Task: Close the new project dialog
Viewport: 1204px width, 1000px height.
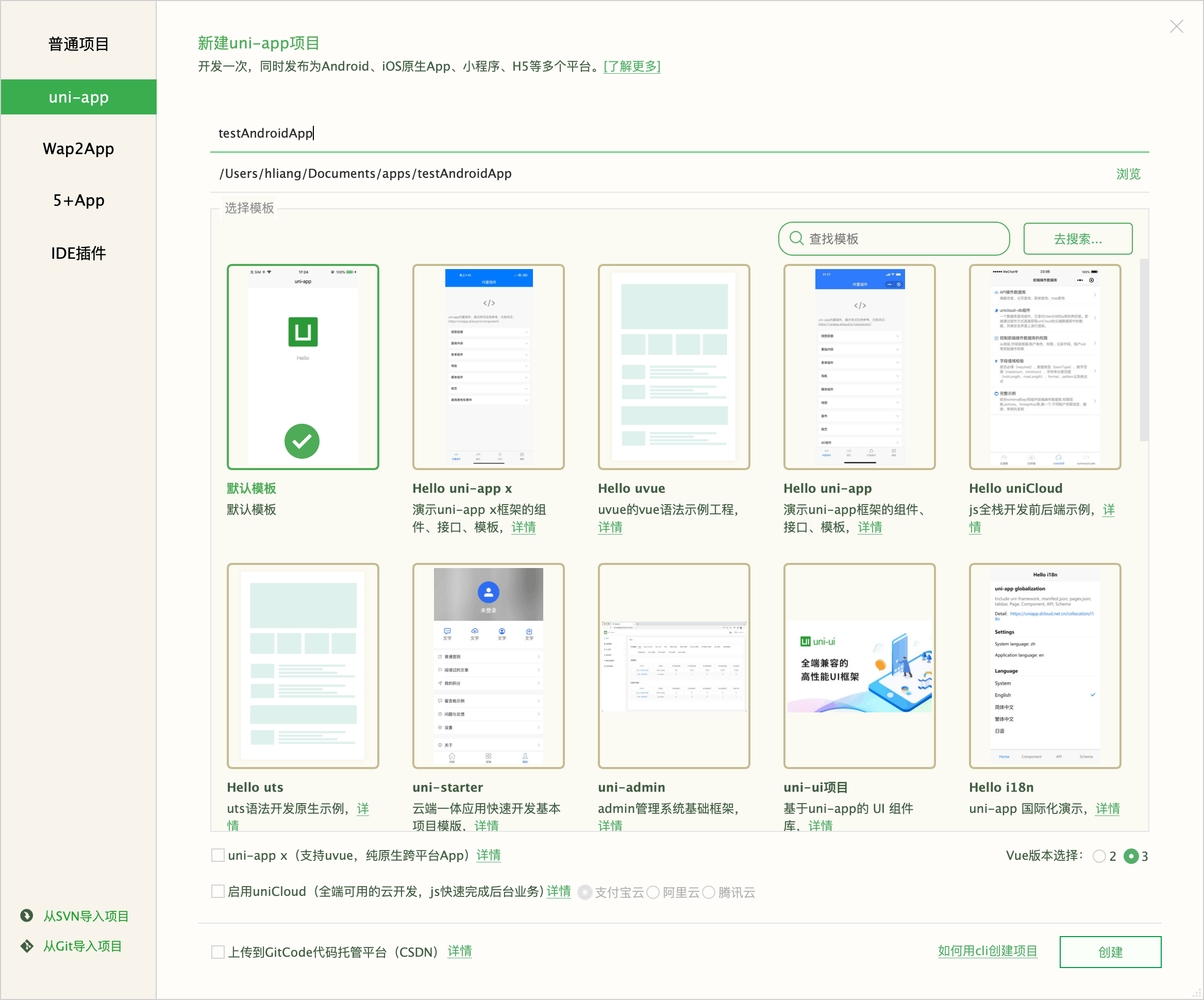Action: point(1177,26)
